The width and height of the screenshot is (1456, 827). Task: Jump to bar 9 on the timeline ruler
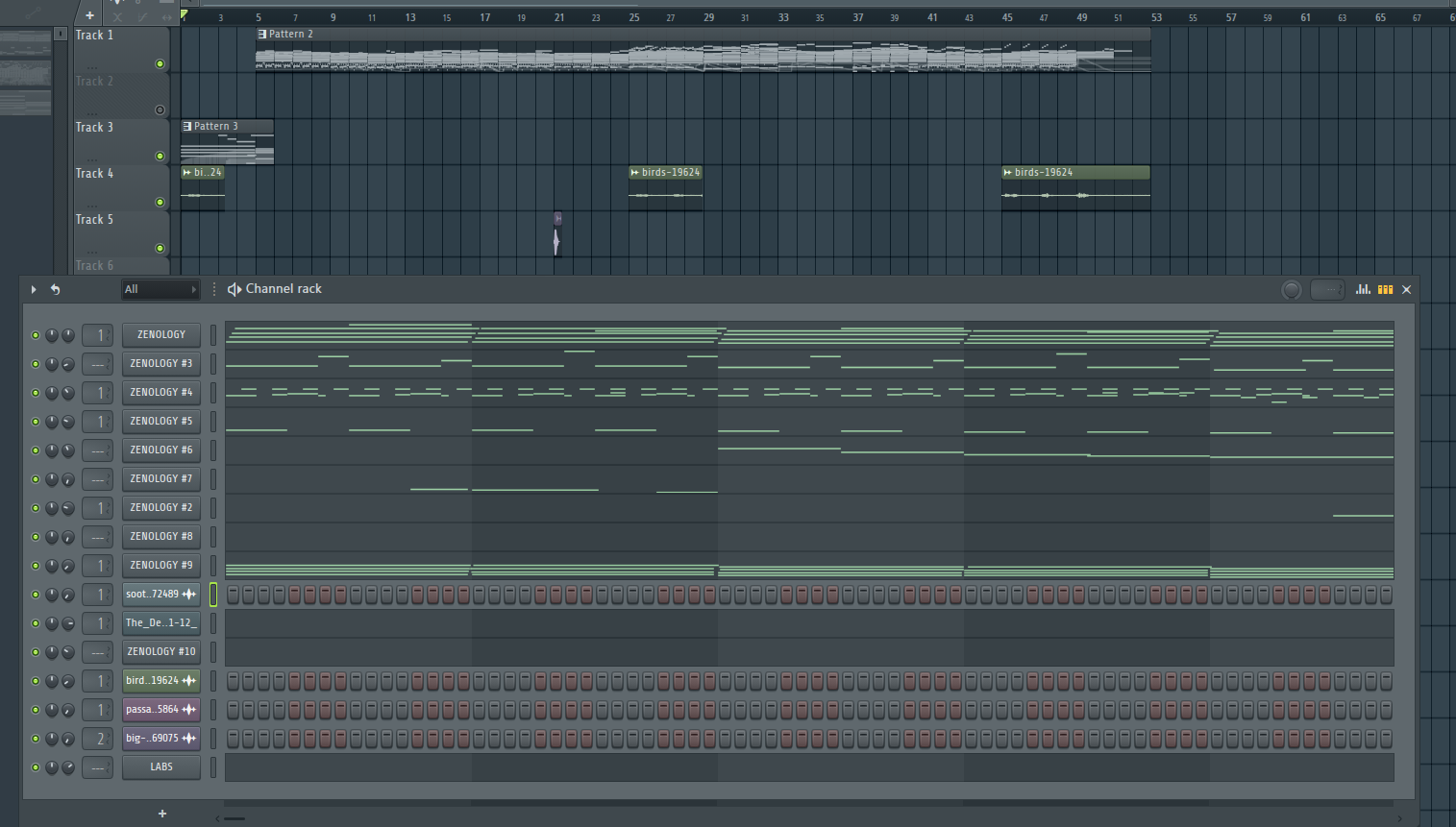[x=333, y=17]
